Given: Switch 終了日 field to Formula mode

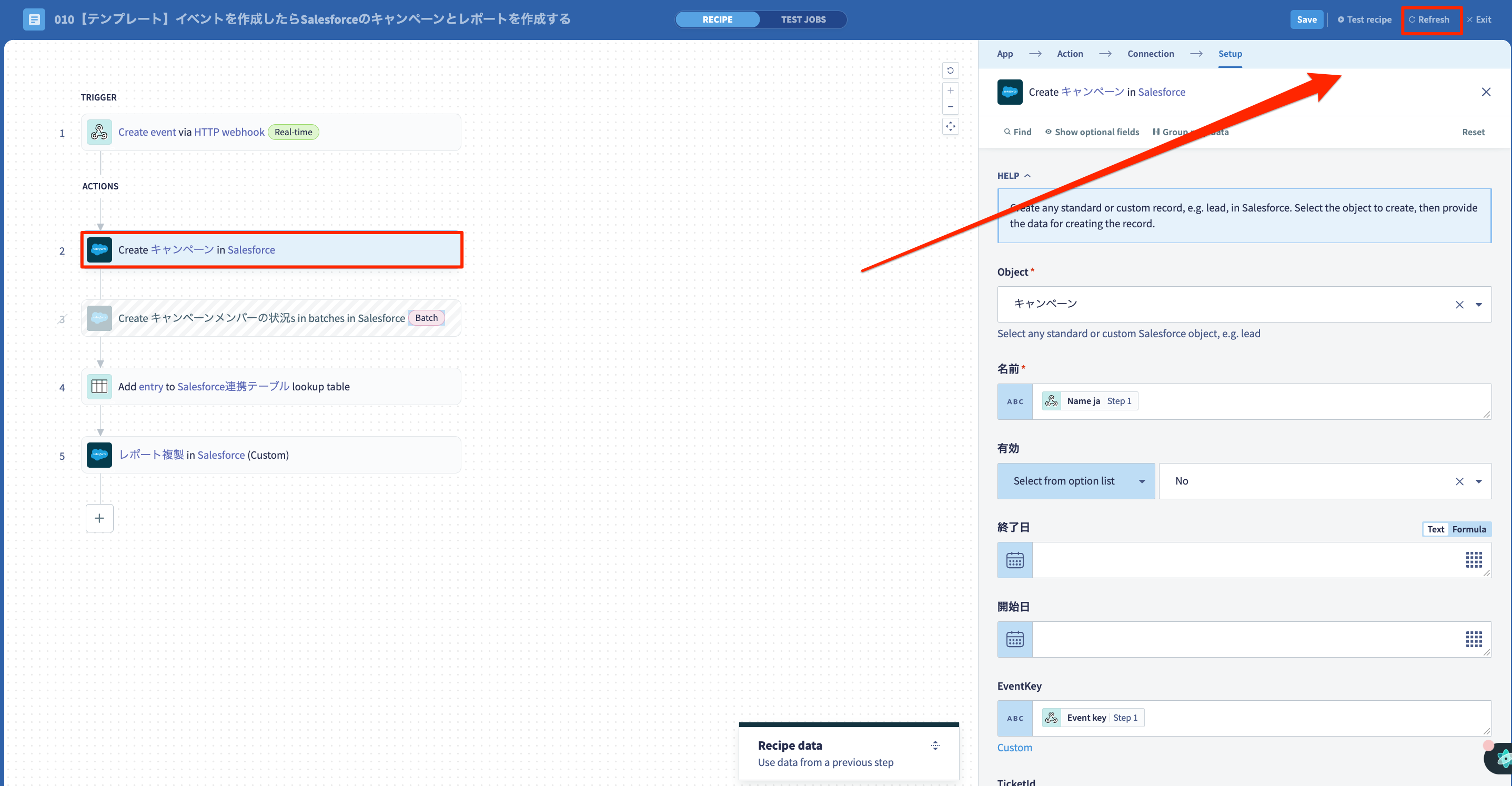Looking at the screenshot, I should click(x=1468, y=529).
